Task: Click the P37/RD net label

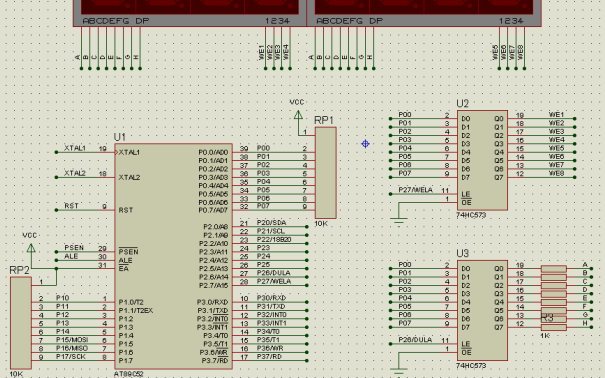Action: click(269, 357)
